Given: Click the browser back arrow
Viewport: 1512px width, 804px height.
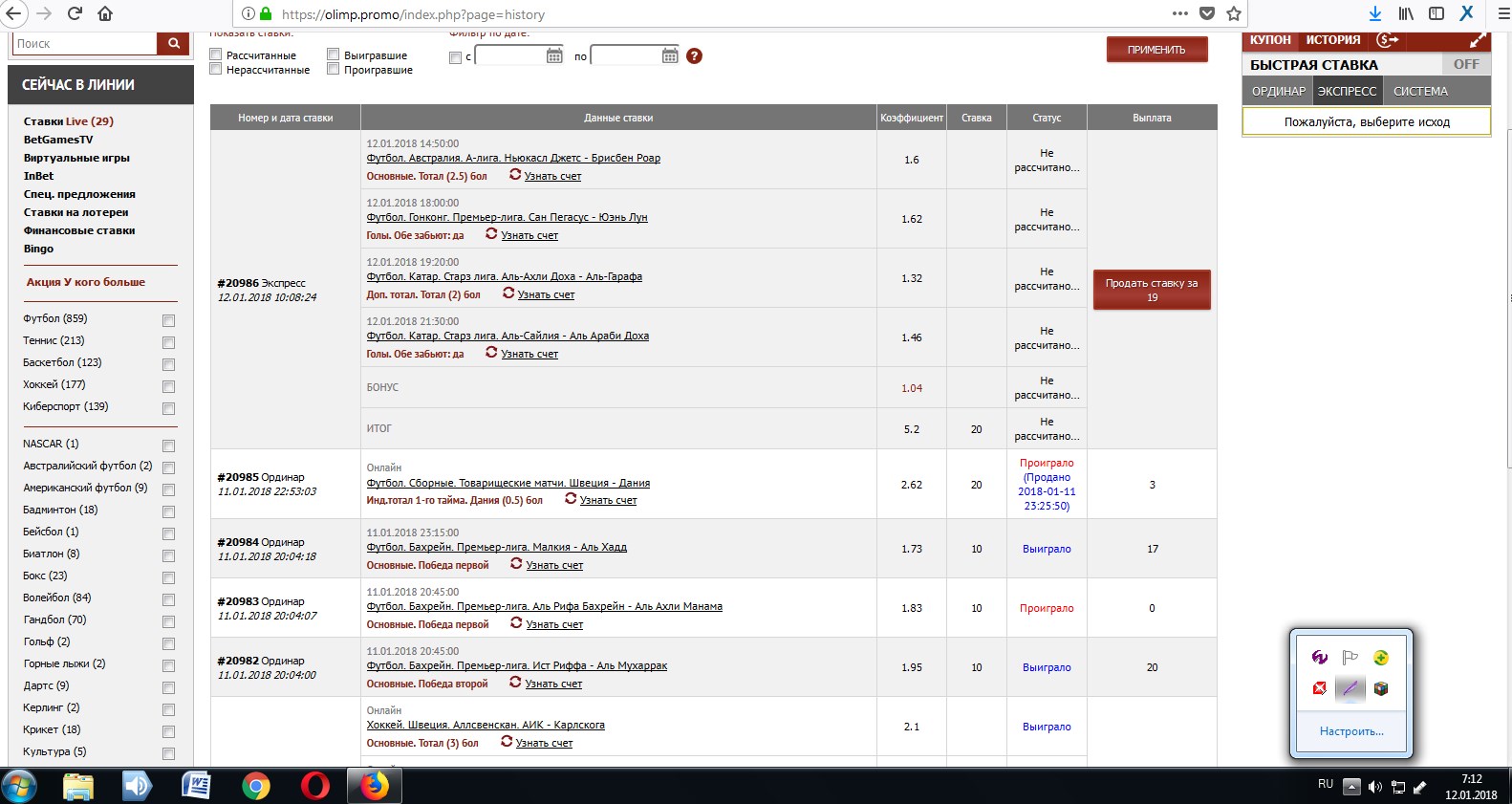Looking at the screenshot, I should (13, 13).
